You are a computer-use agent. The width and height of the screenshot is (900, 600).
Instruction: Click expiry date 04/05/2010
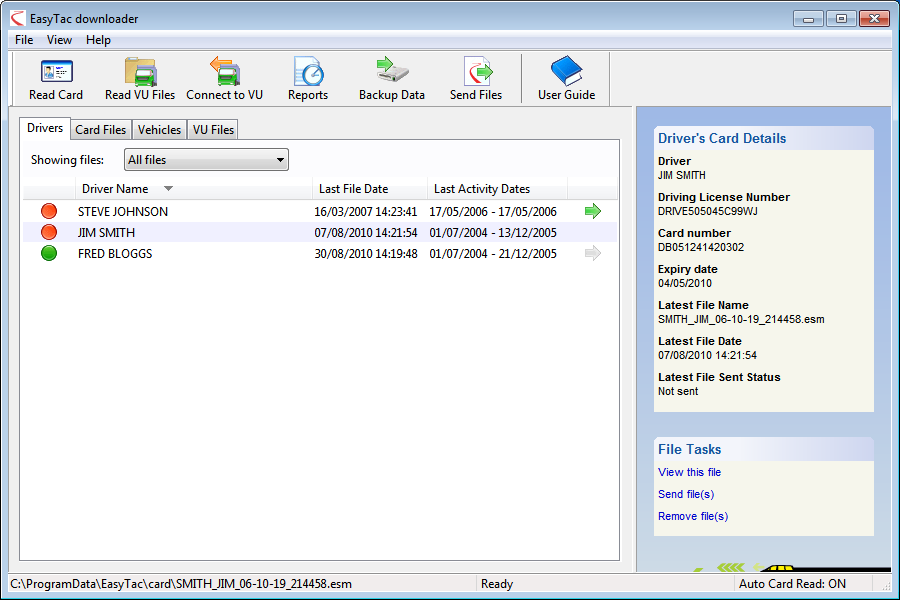pyautogui.click(x=685, y=283)
